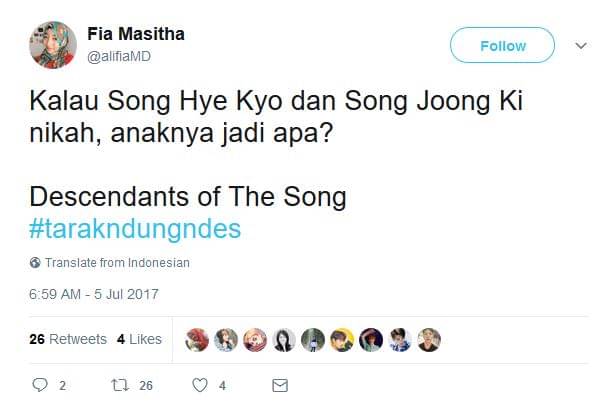
Task: Open the red-haired first liker avatar
Action: (198, 340)
